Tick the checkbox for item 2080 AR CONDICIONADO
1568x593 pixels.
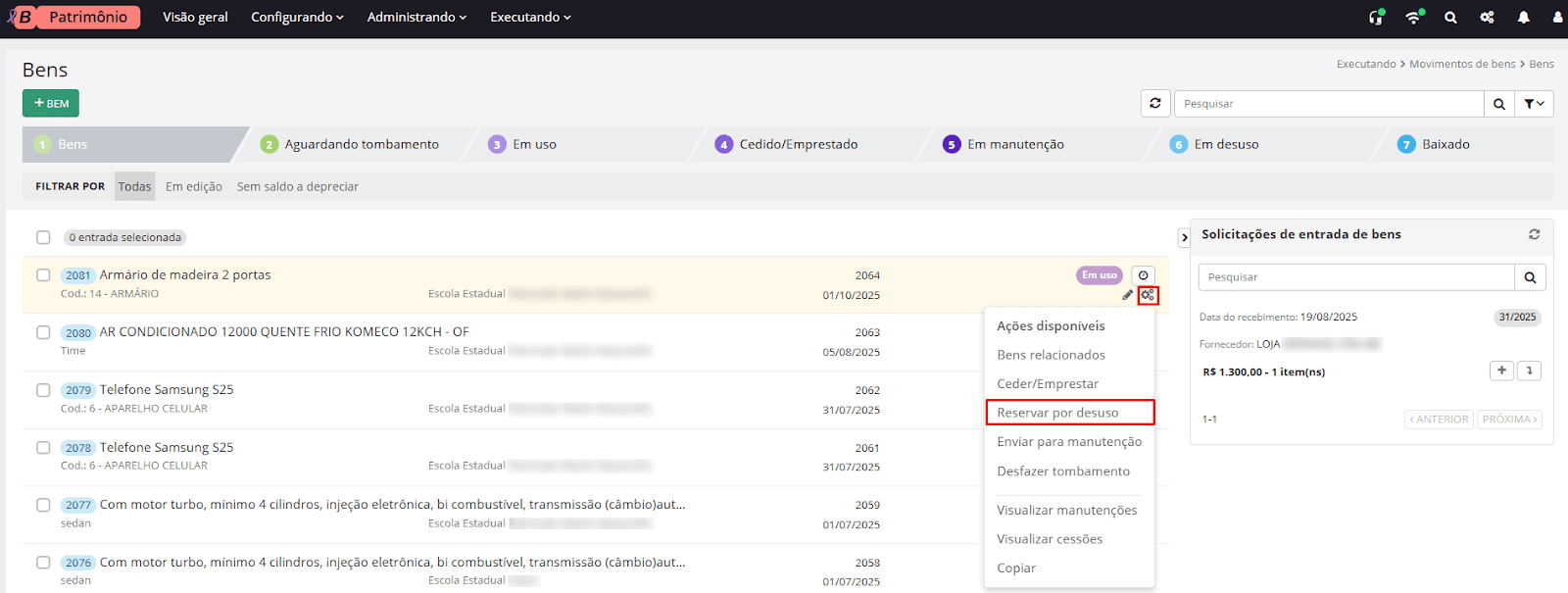(43, 332)
